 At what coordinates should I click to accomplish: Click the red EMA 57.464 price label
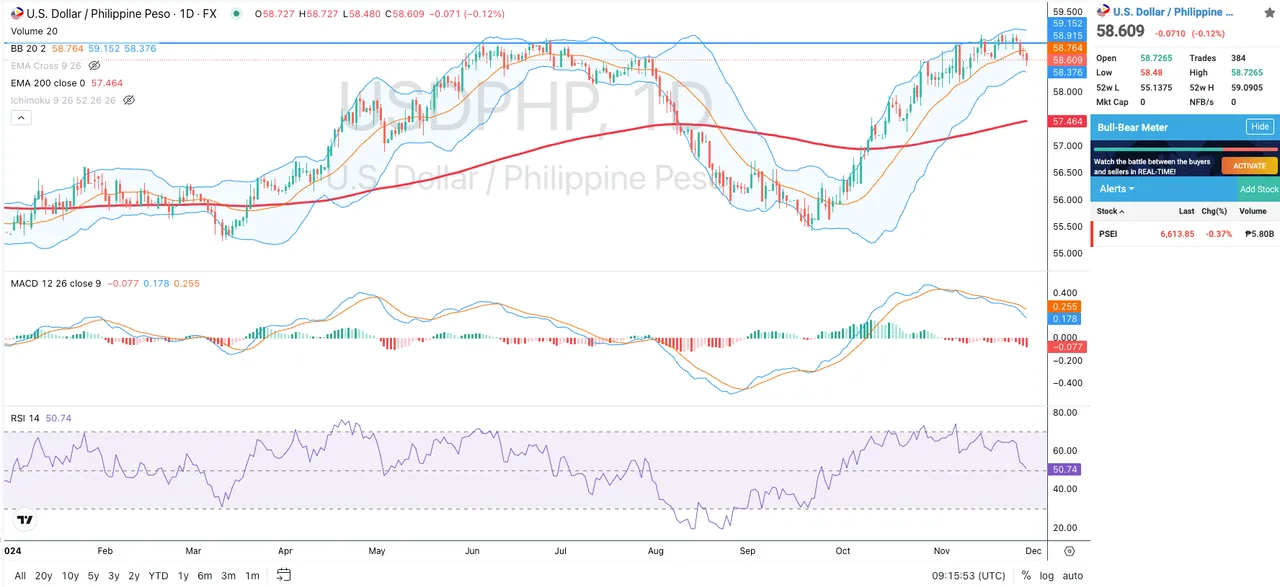tap(1067, 121)
